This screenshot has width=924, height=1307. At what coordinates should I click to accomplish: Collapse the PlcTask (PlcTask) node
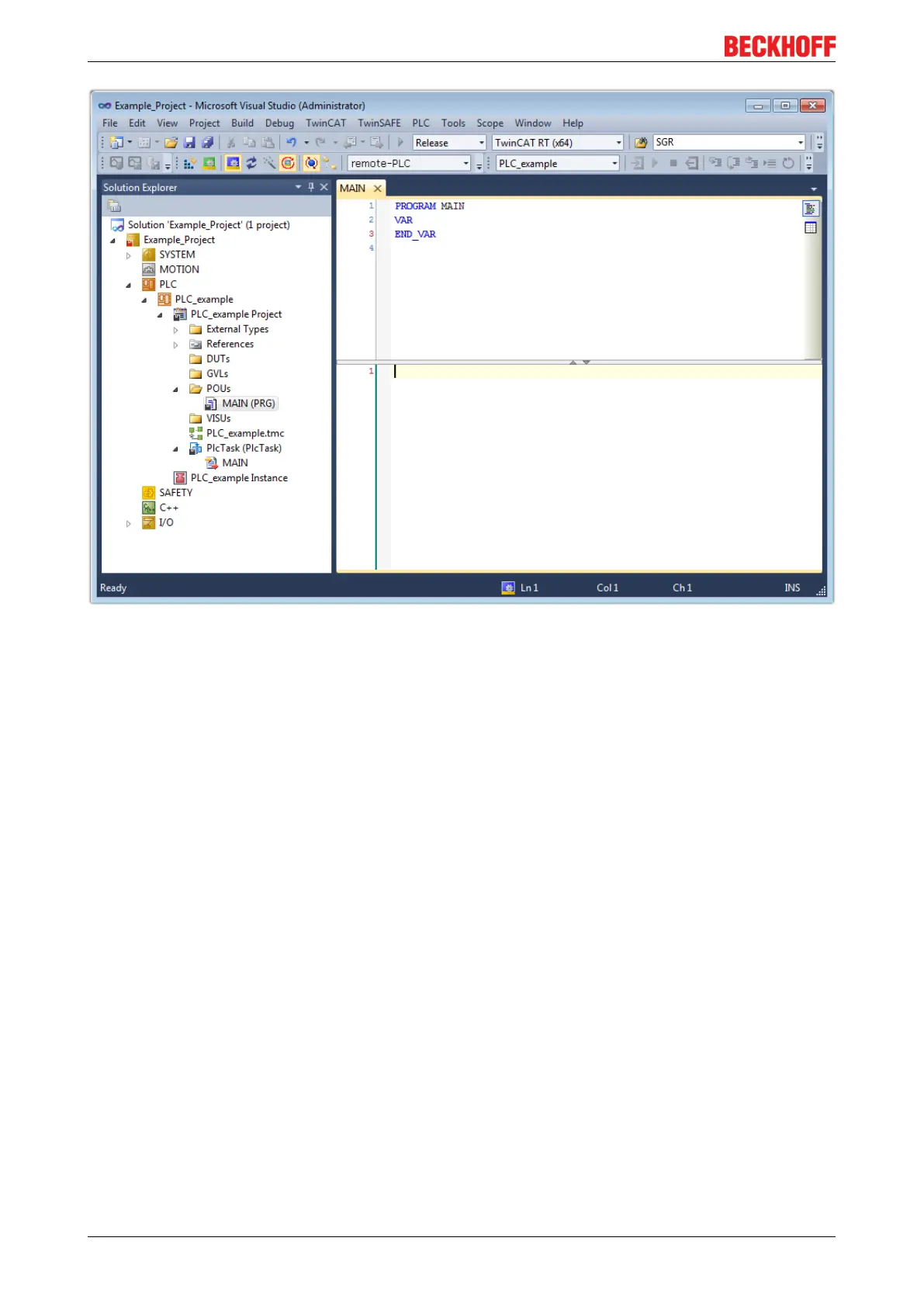pyautogui.click(x=175, y=449)
